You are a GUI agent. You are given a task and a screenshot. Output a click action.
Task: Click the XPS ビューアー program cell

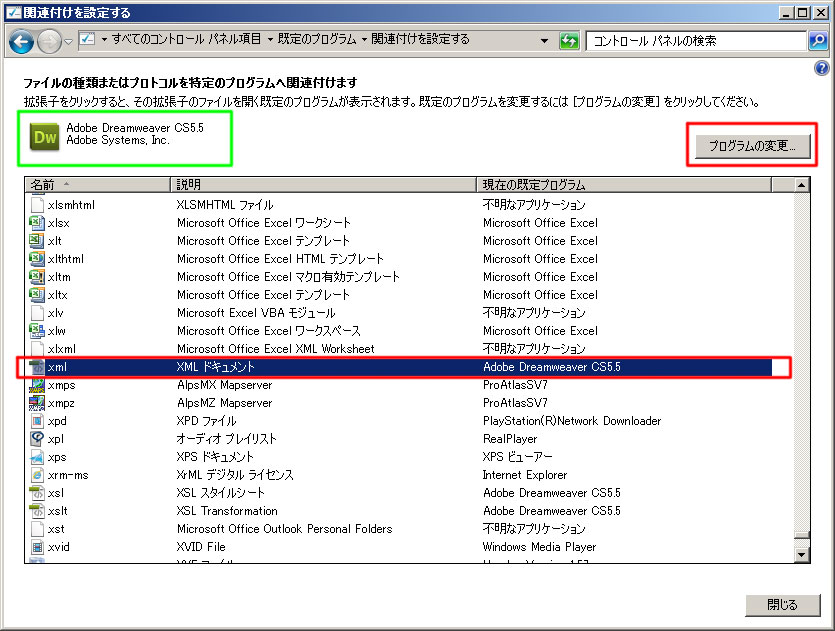point(517,457)
